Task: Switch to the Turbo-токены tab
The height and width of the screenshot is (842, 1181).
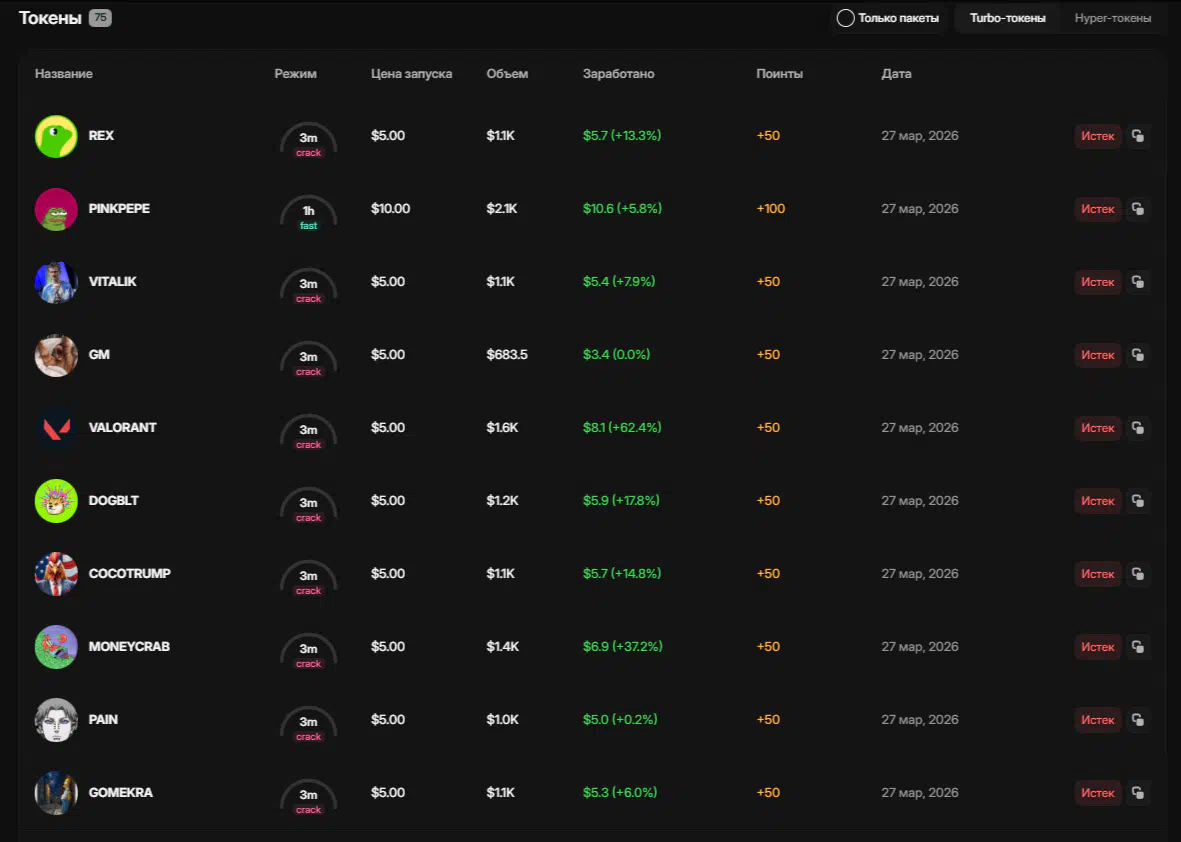Action: (x=1007, y=18)
